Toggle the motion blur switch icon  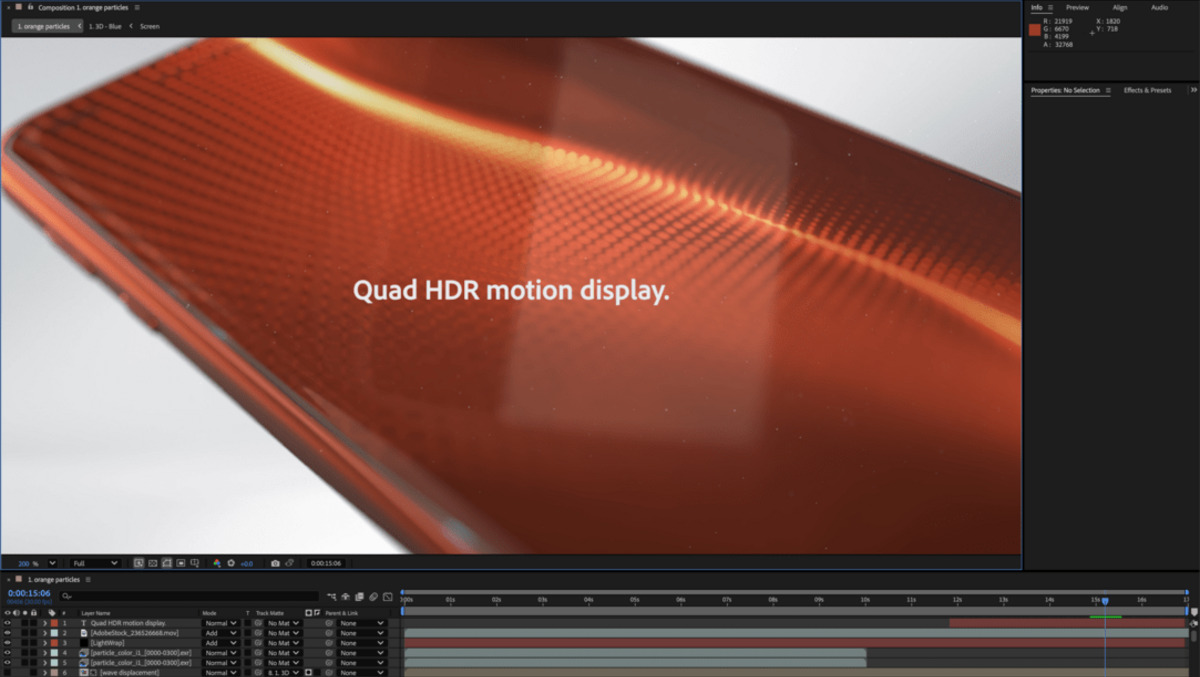[373, 596]
